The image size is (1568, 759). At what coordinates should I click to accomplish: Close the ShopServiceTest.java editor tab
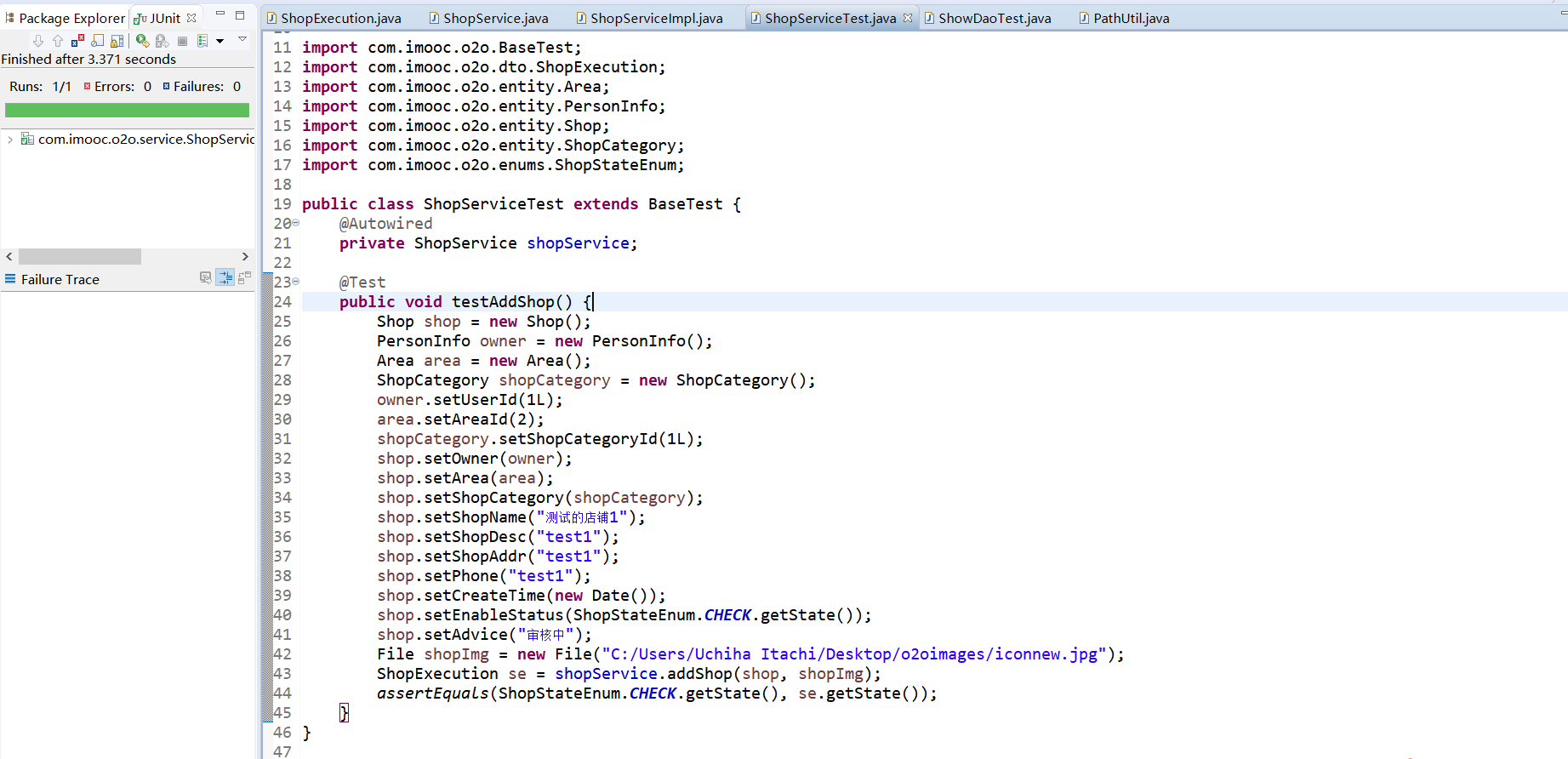click(908, 17)
